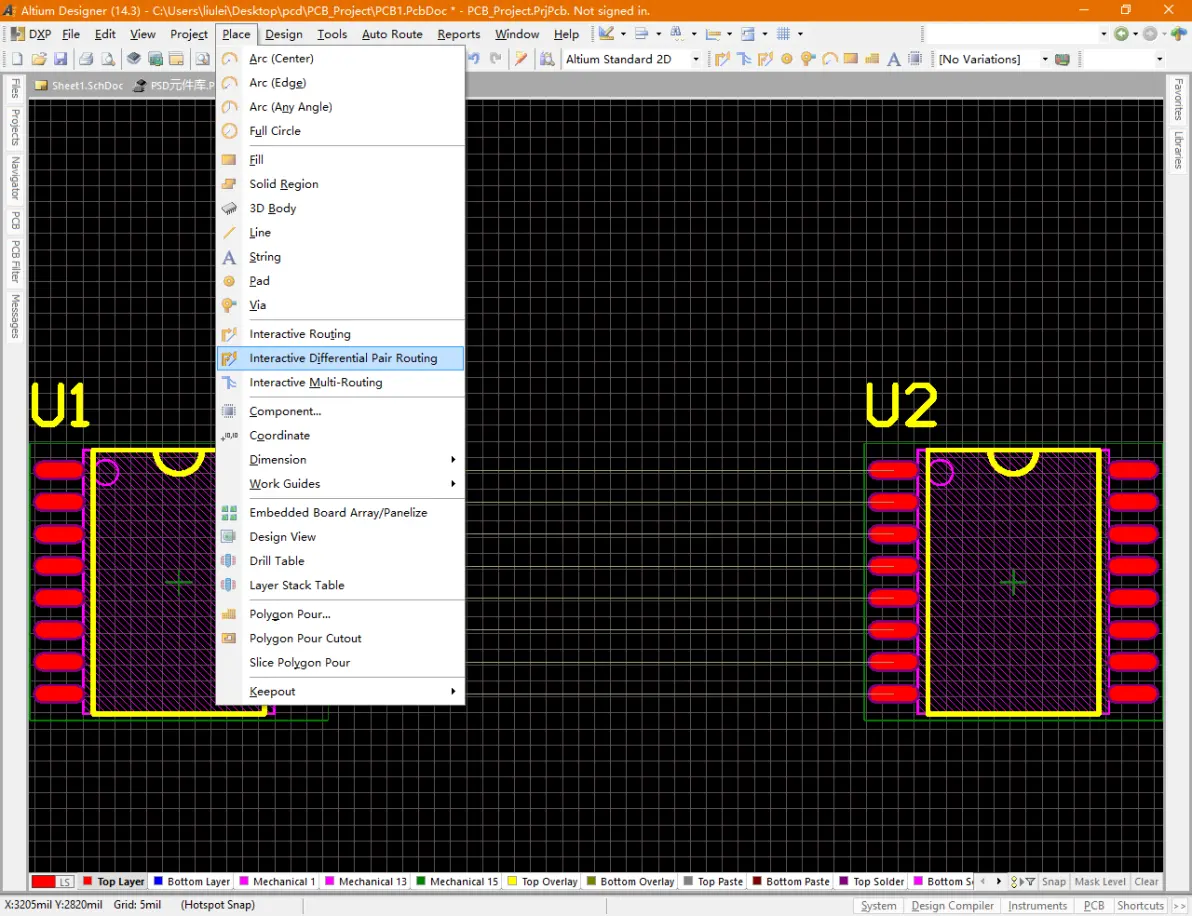Viewport: 1192px width, 916px height.
Task: Select the Place Via toolbar icon
Action: tap(808, 59)
